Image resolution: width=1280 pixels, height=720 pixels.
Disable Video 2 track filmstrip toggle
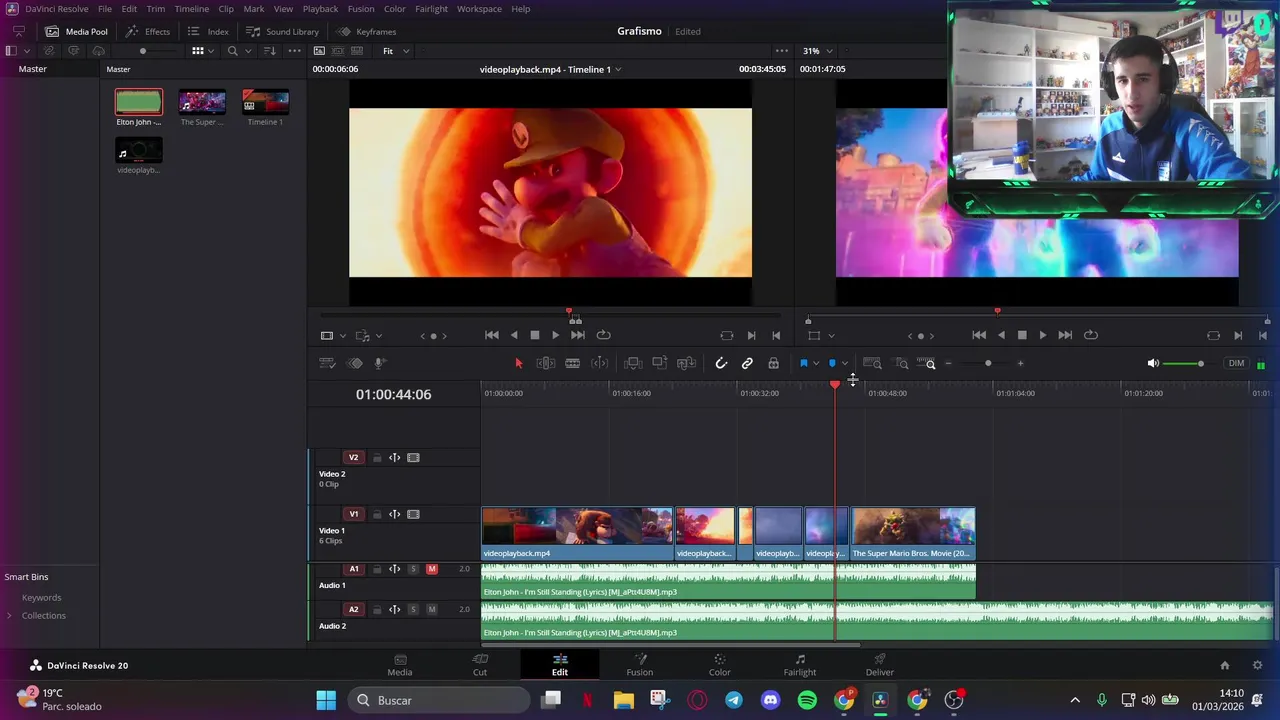point(413,457)
